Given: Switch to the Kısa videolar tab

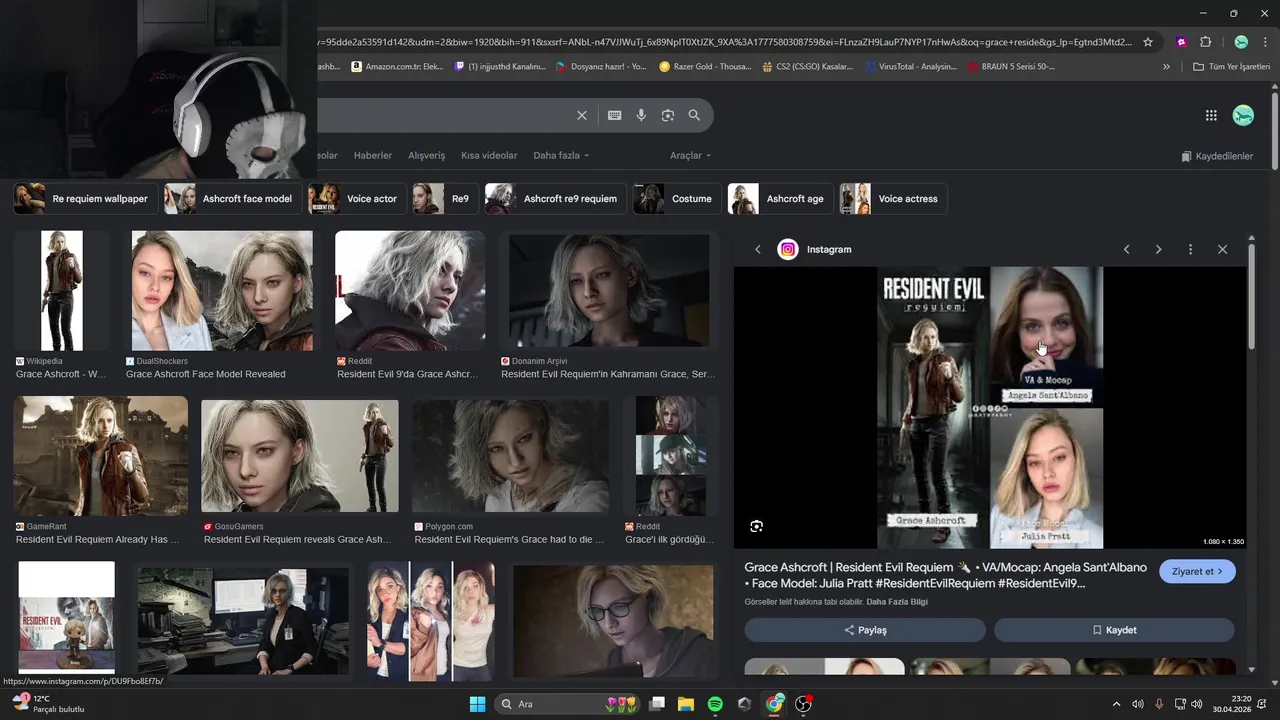Looking at the screenshot, I should (489, 155).
